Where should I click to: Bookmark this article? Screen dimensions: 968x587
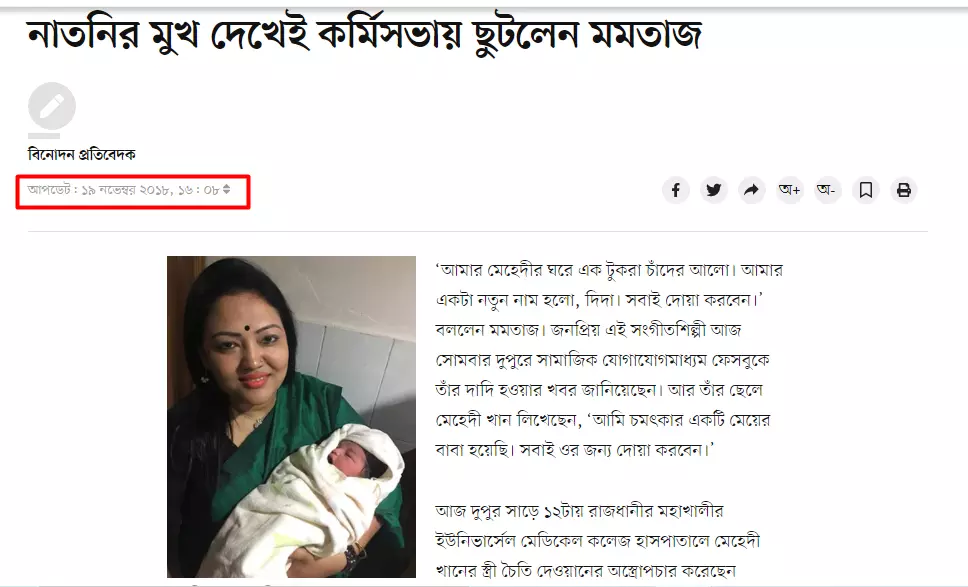[866, 190]
